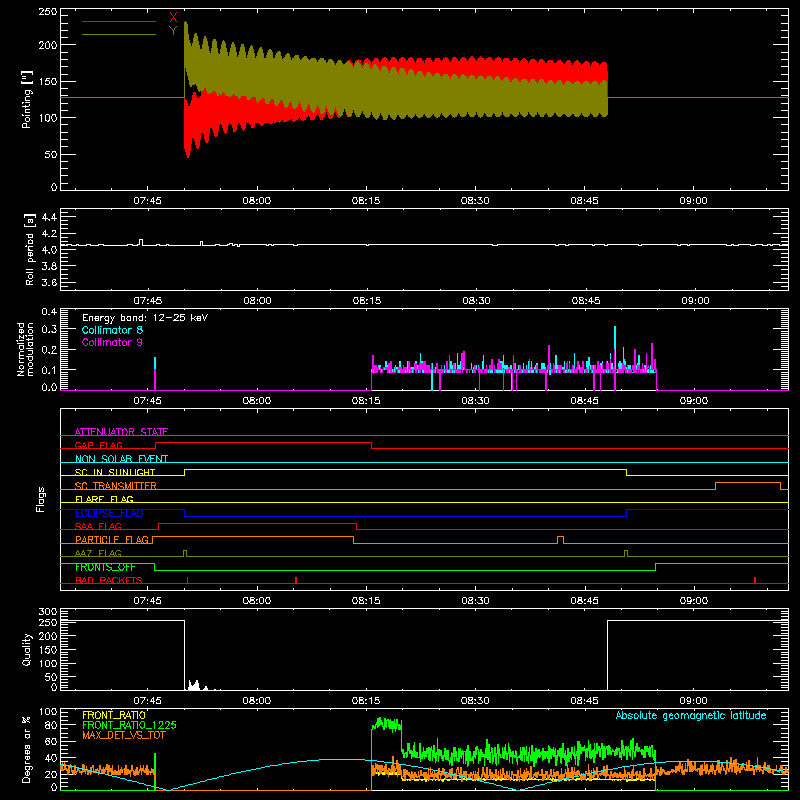The height and width of the screenshot is (800, 800).
Task: Click the green FRONTS_OFF label
Action: point(105,567)
